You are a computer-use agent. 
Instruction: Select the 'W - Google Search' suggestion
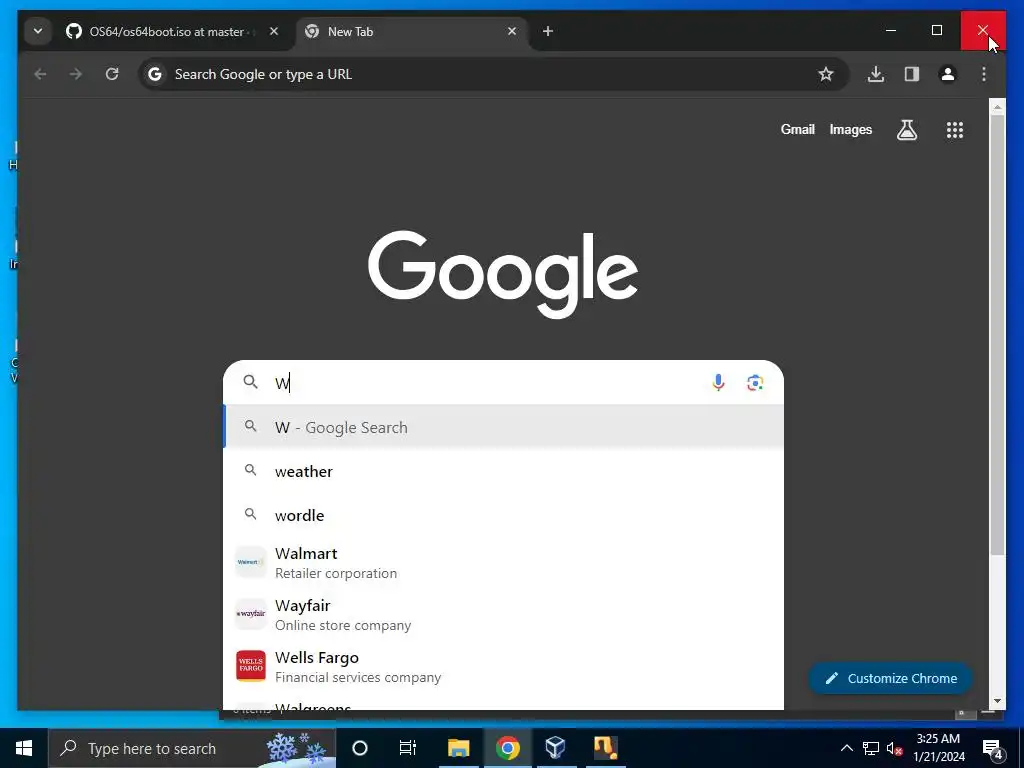pos(504,427)
